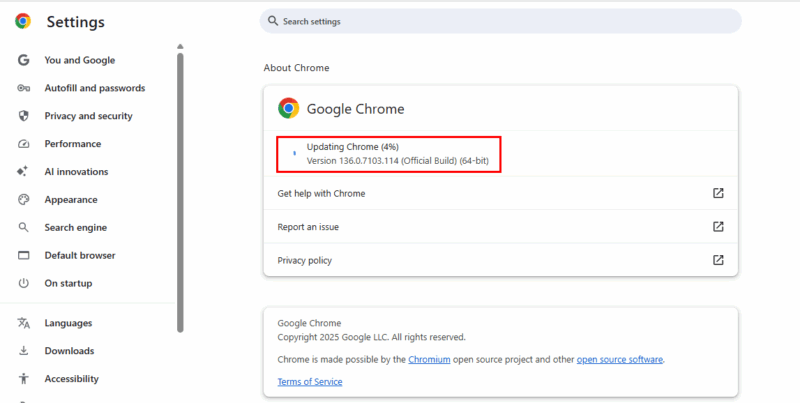The height and width of the screenshot is (403, 800).
Task: Click the download arrow icon for Downloads
Action: (23, 351)
